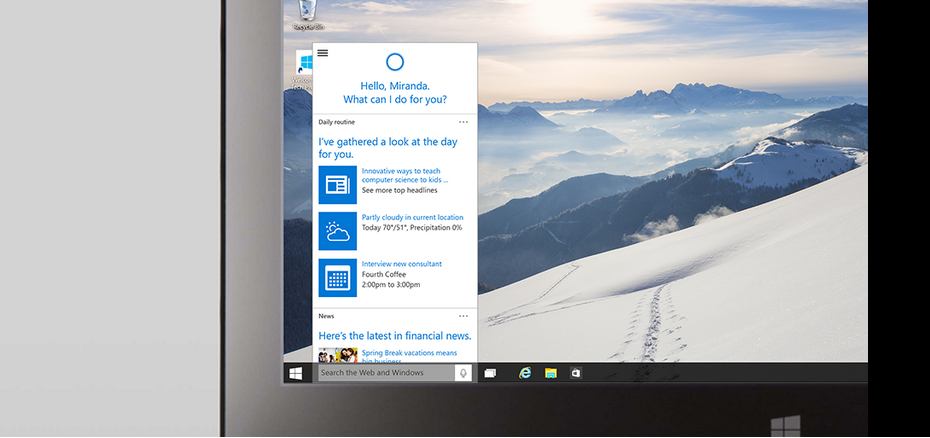Expand Daily routine more options ellipsis
930x438 pixels.
(463, 122)
